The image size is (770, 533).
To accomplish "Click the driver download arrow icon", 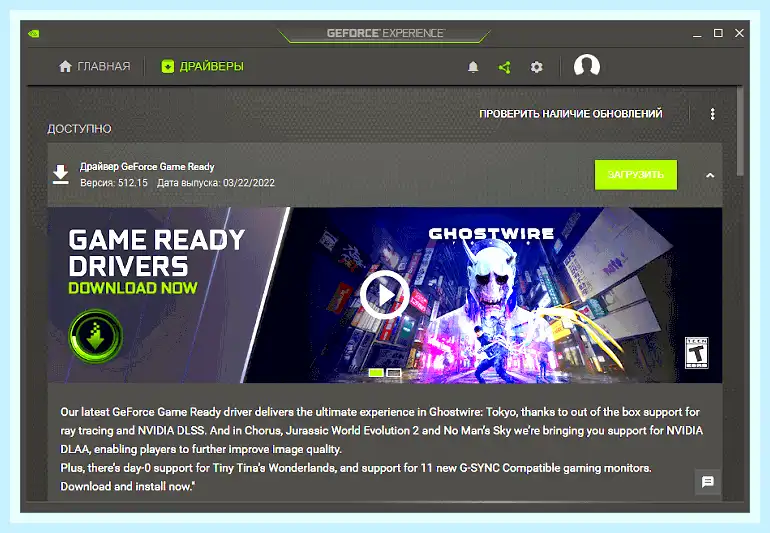I will (60, 174).
